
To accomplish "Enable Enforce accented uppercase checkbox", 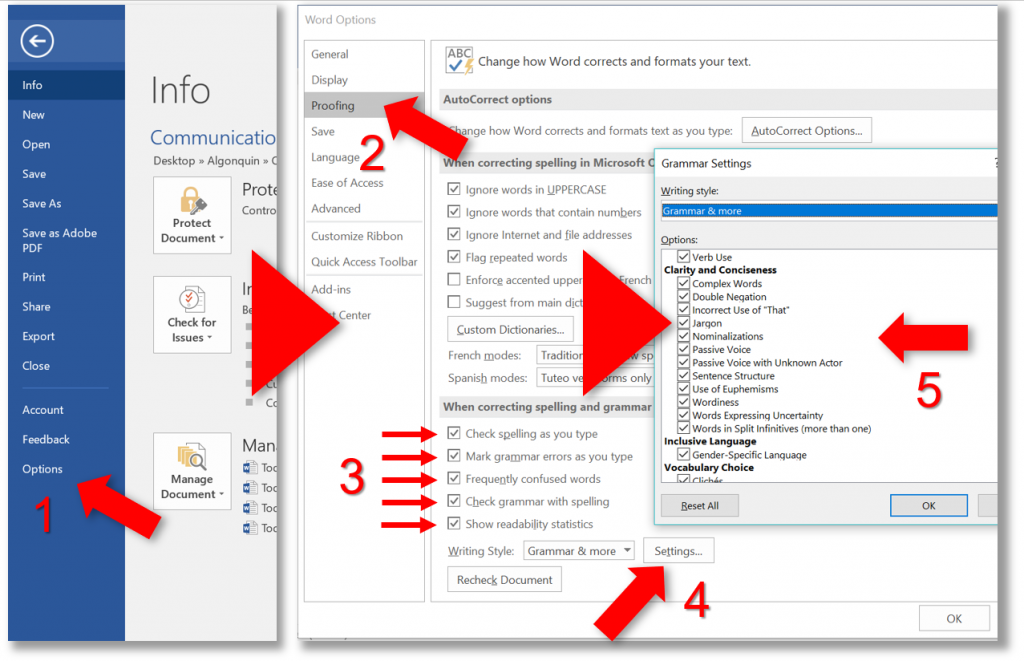I will 454,280.
